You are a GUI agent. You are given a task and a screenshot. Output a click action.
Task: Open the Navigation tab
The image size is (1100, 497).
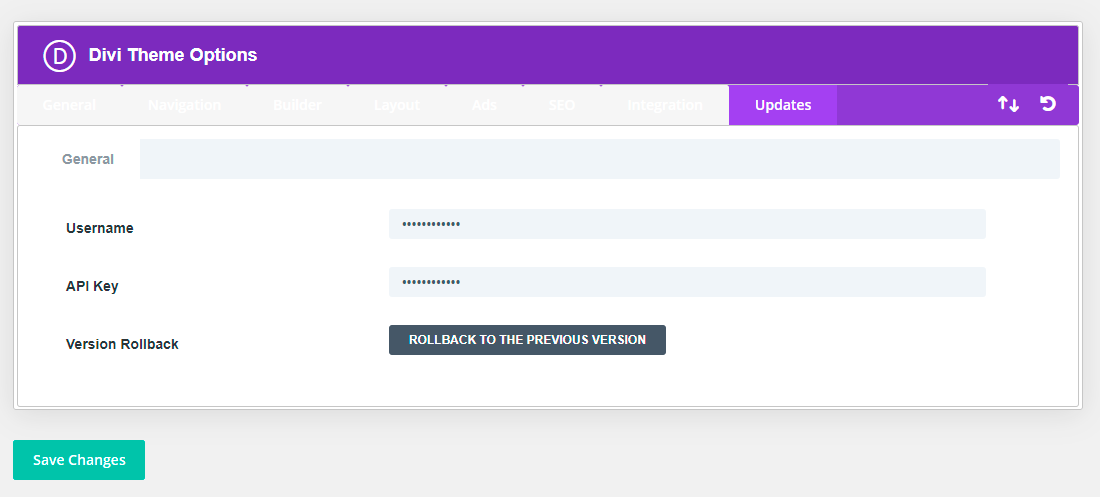pos(185,105)
